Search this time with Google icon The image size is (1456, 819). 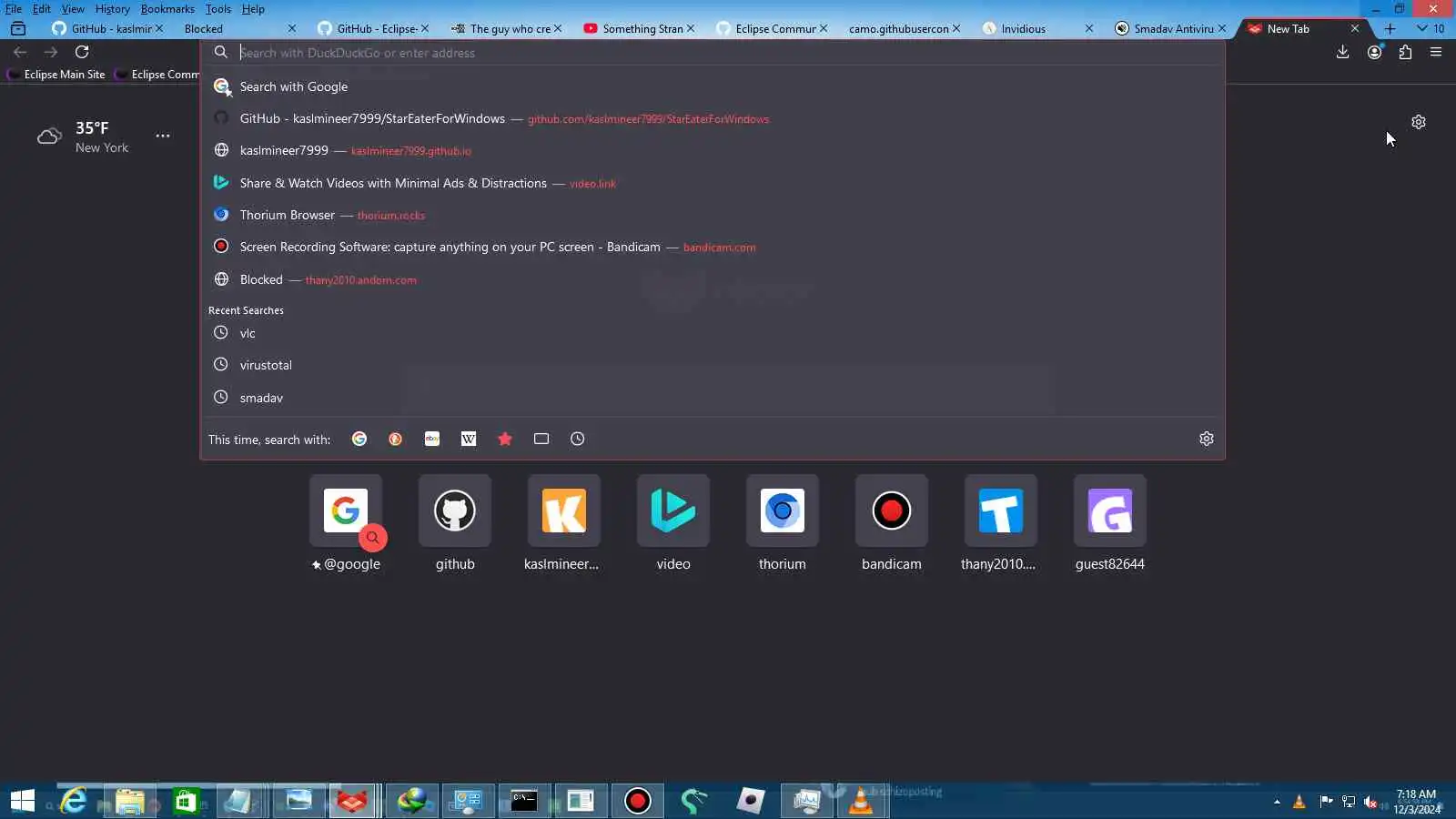pyautogui.click(x=359, y=439)
